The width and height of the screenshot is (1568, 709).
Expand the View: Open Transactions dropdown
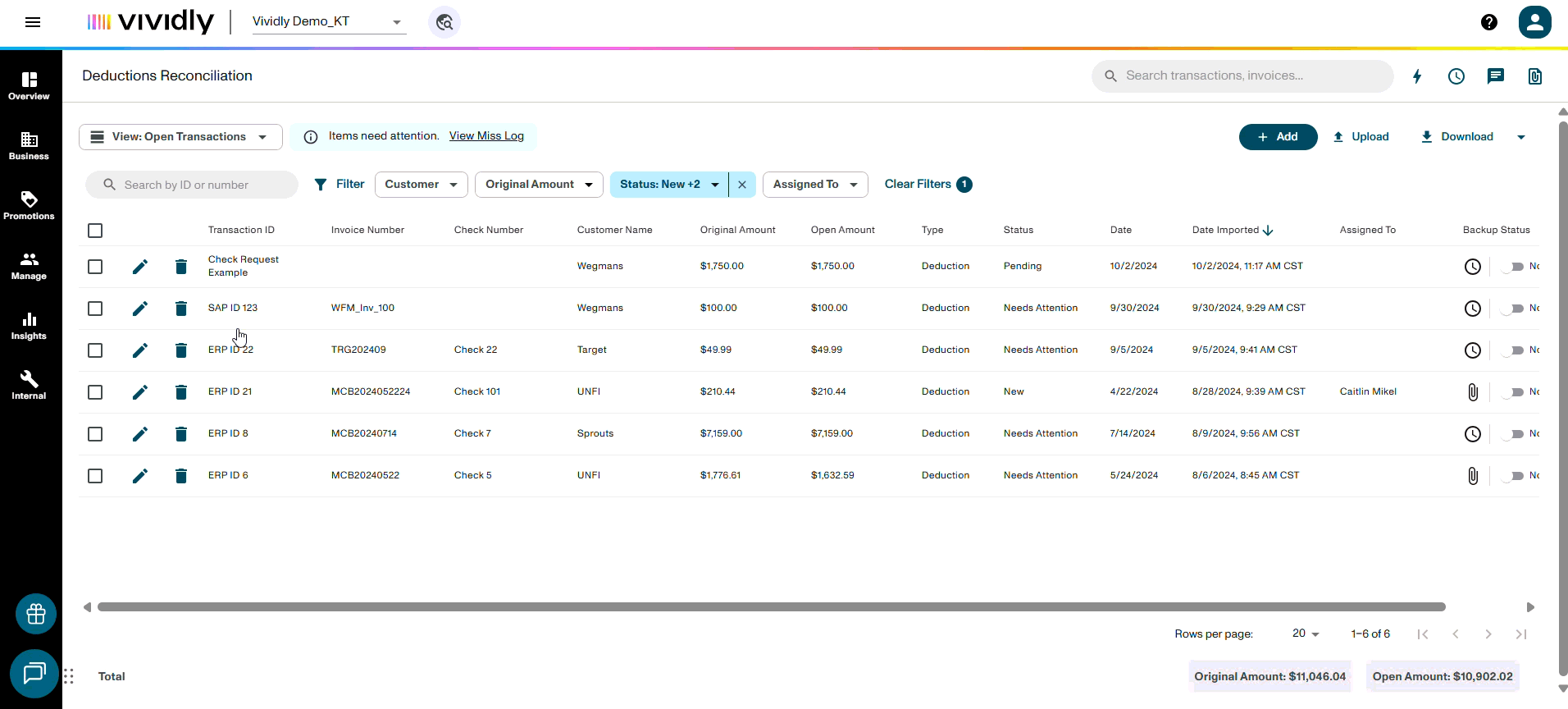coord(180,137)
